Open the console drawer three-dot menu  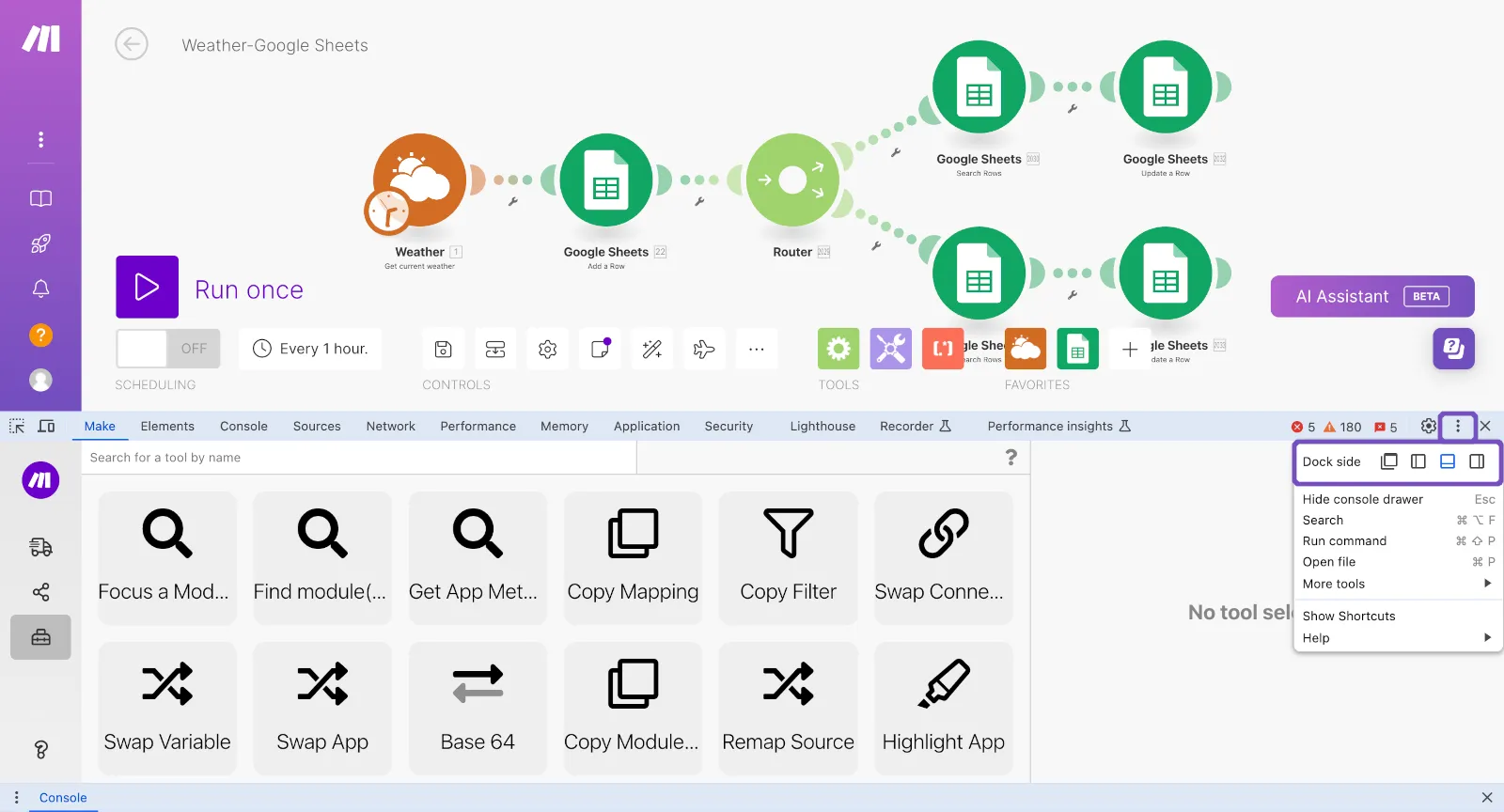16,797
